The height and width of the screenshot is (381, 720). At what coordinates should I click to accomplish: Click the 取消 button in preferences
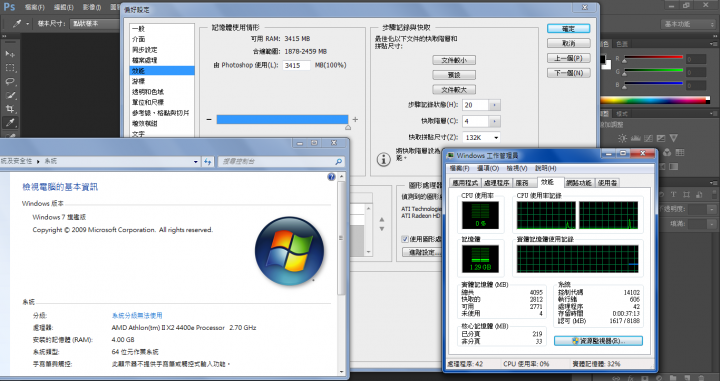(x=568, y=43)
